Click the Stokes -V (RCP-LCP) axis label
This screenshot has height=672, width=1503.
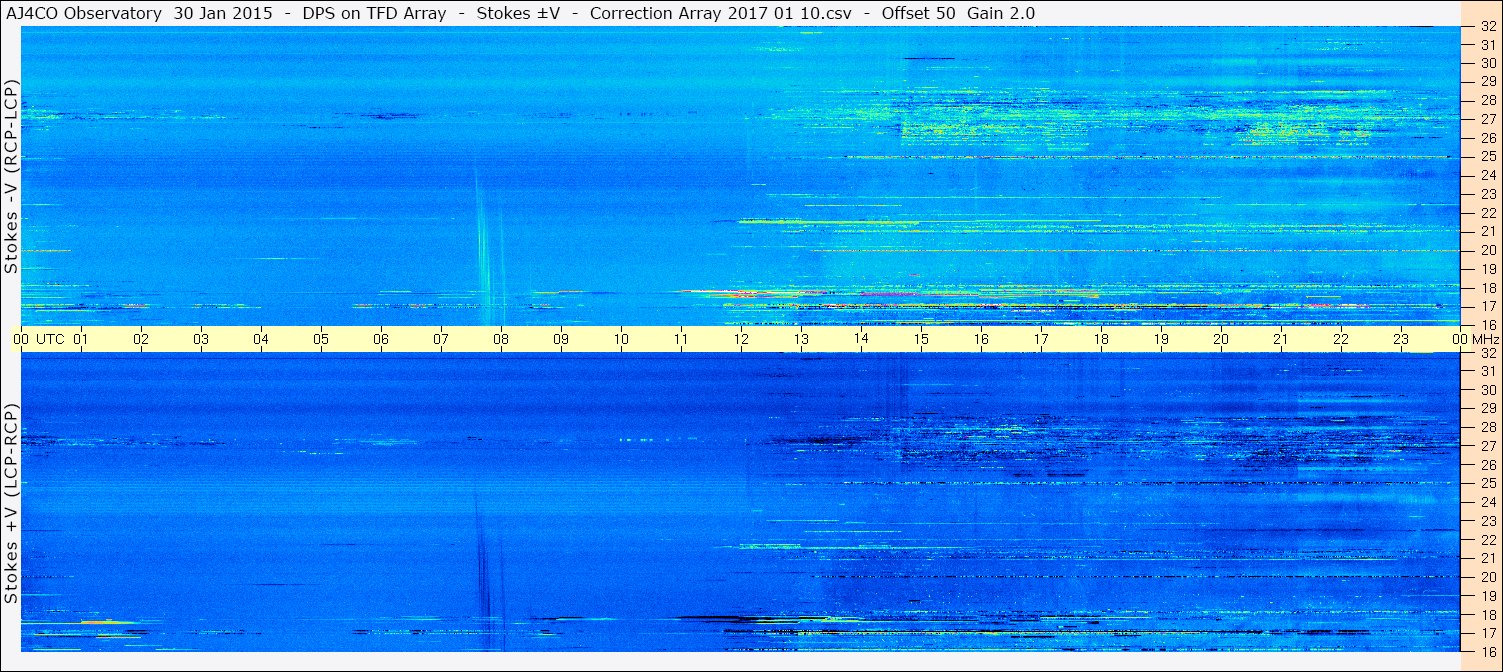11,176
